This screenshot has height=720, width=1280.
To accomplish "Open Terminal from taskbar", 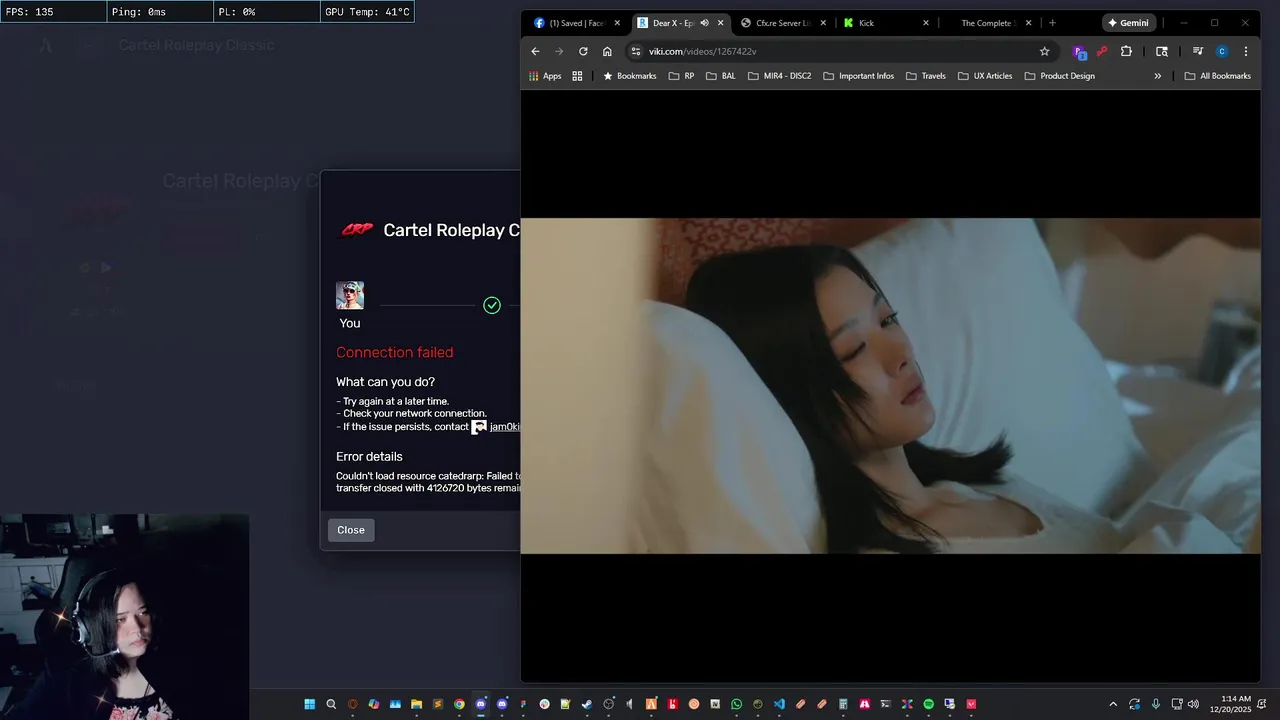I will (x=885, y=704).
